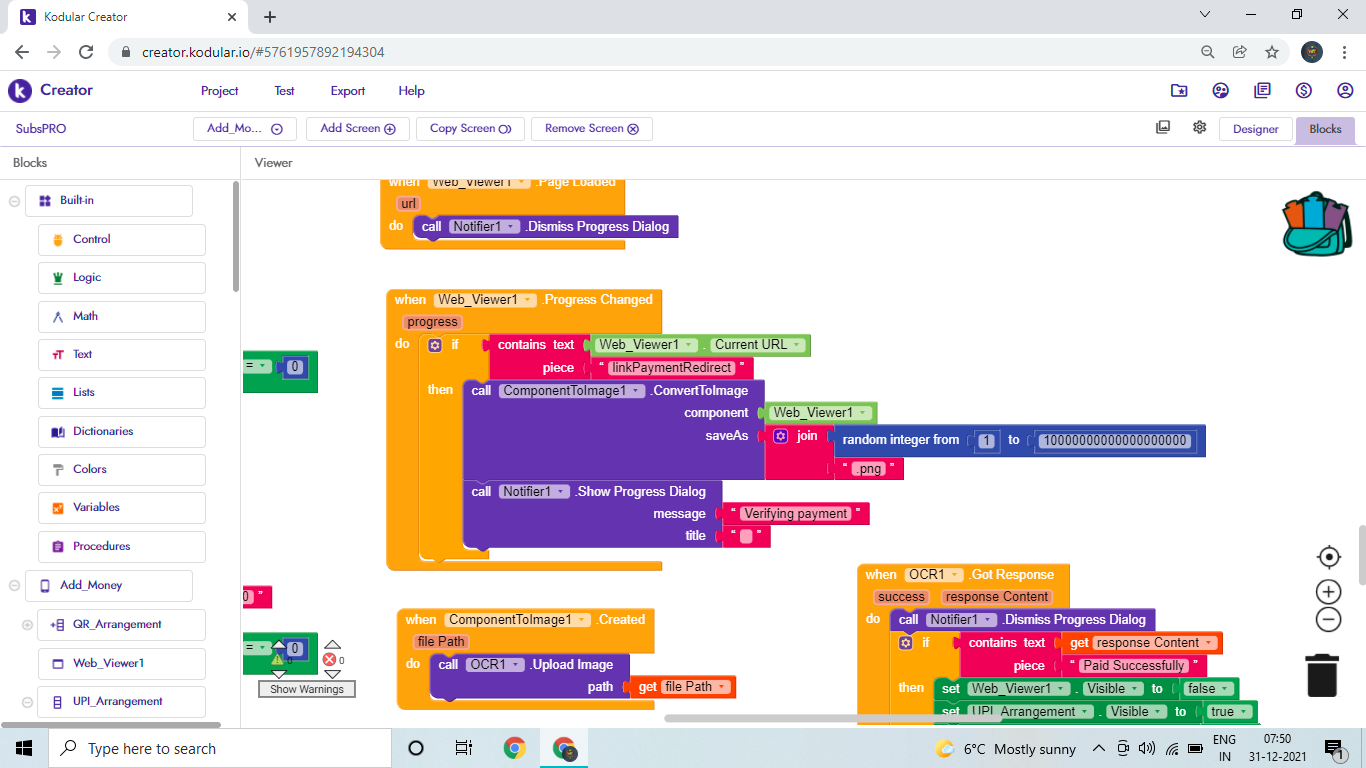Image resolution: width=1366 pixels, height=768 pixels.
Task: Open the mutator gear on the join block
Action: click(781, 436)
